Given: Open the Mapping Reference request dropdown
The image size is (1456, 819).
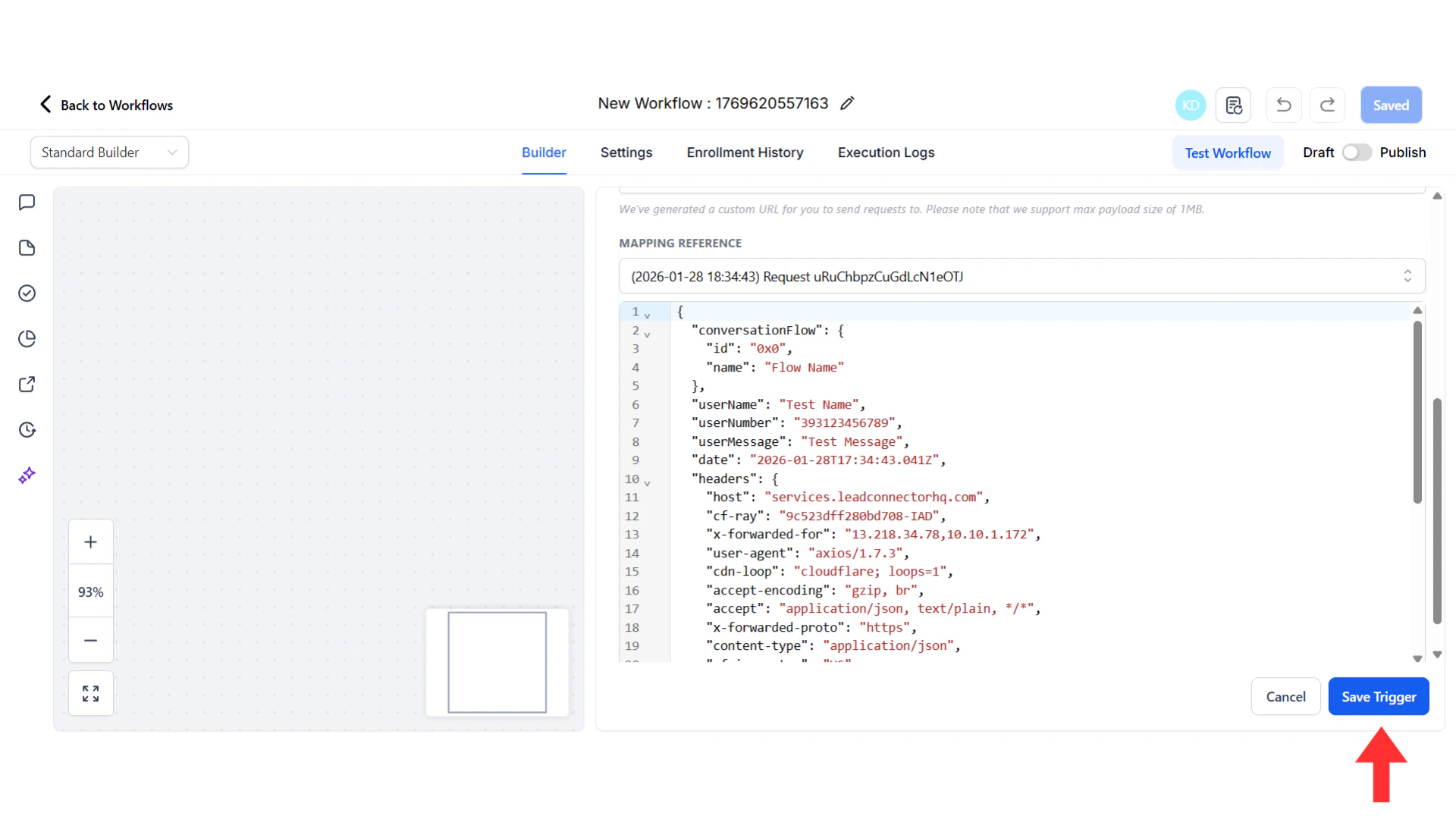Looking at the screenshot, I should click(x=1021, y=276).
